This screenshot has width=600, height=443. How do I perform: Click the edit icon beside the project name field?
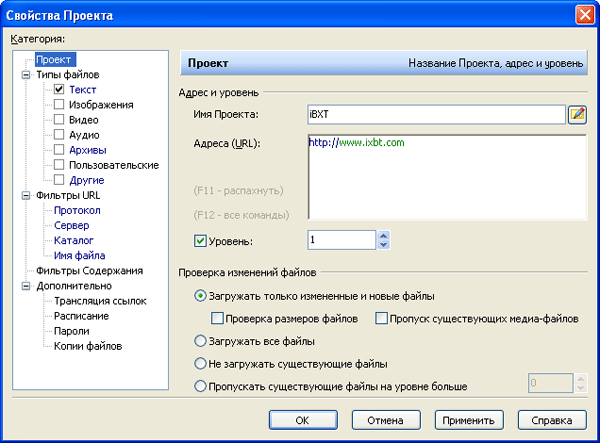click(577, 114)
